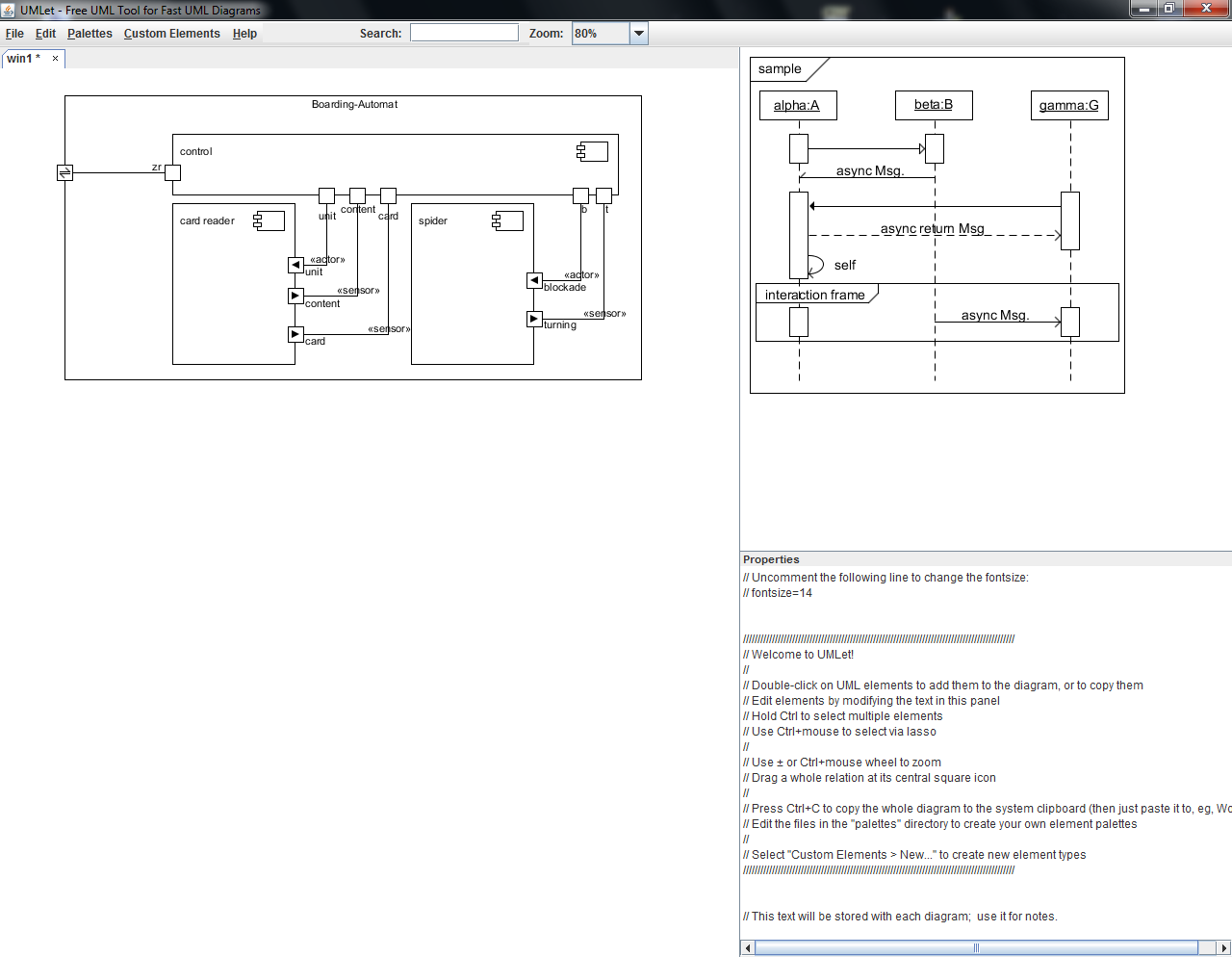
Task: Close the win1 diagram tab
Action: pyautogui.click(x=55, y=59)
